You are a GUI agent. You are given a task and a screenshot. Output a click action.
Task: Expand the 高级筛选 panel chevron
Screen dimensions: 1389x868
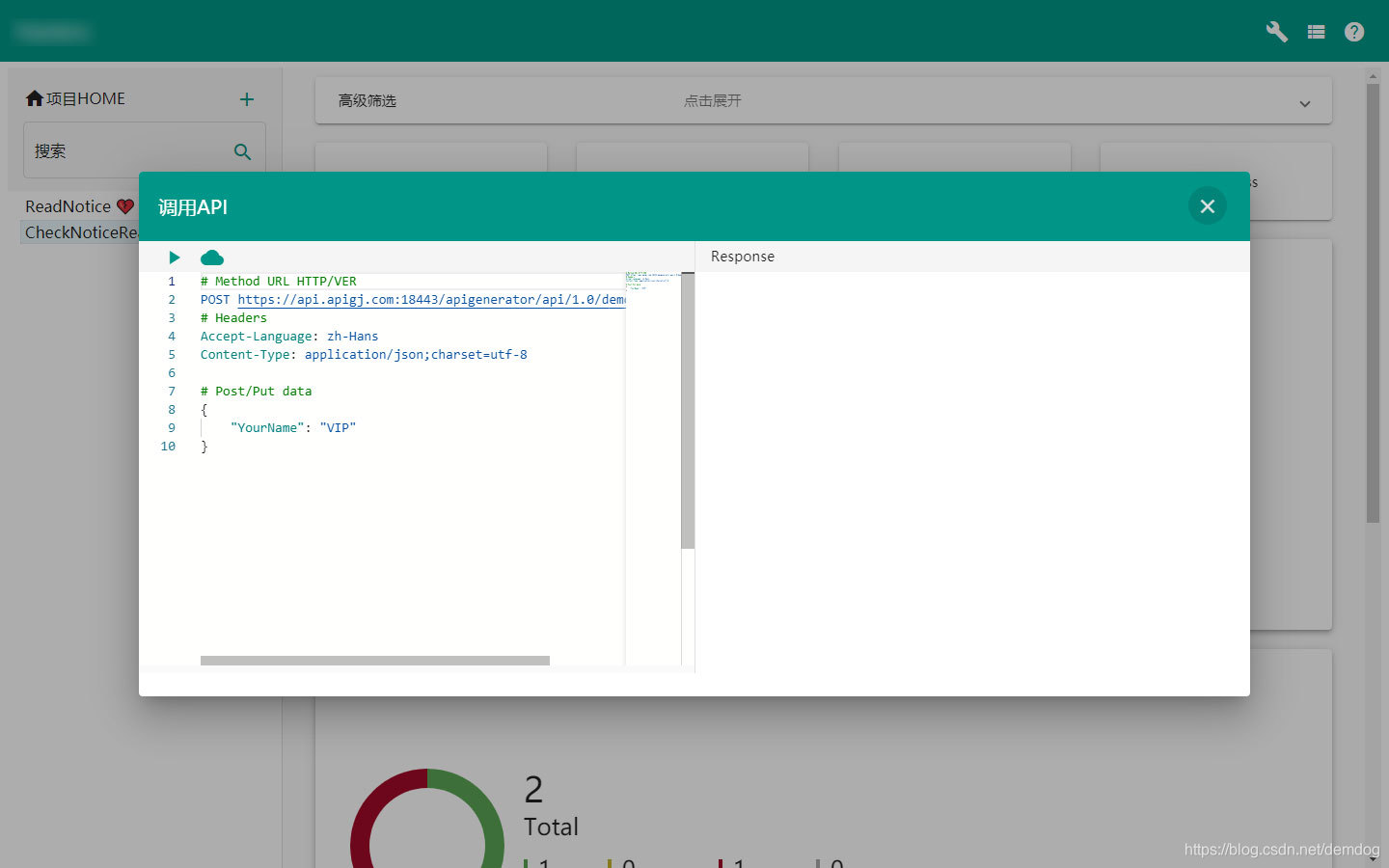1305,103
